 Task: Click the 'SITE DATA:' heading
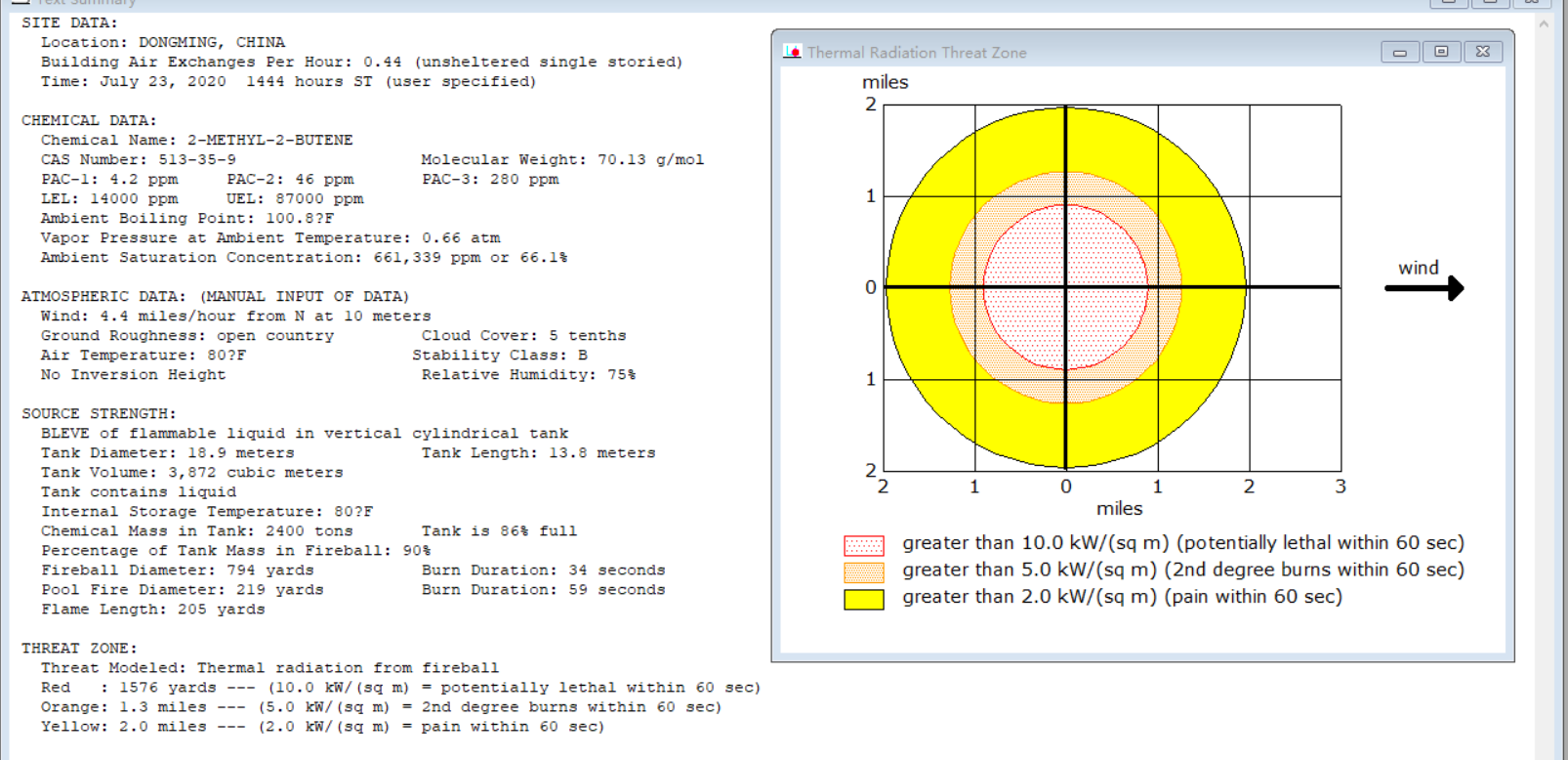point(69,22)
